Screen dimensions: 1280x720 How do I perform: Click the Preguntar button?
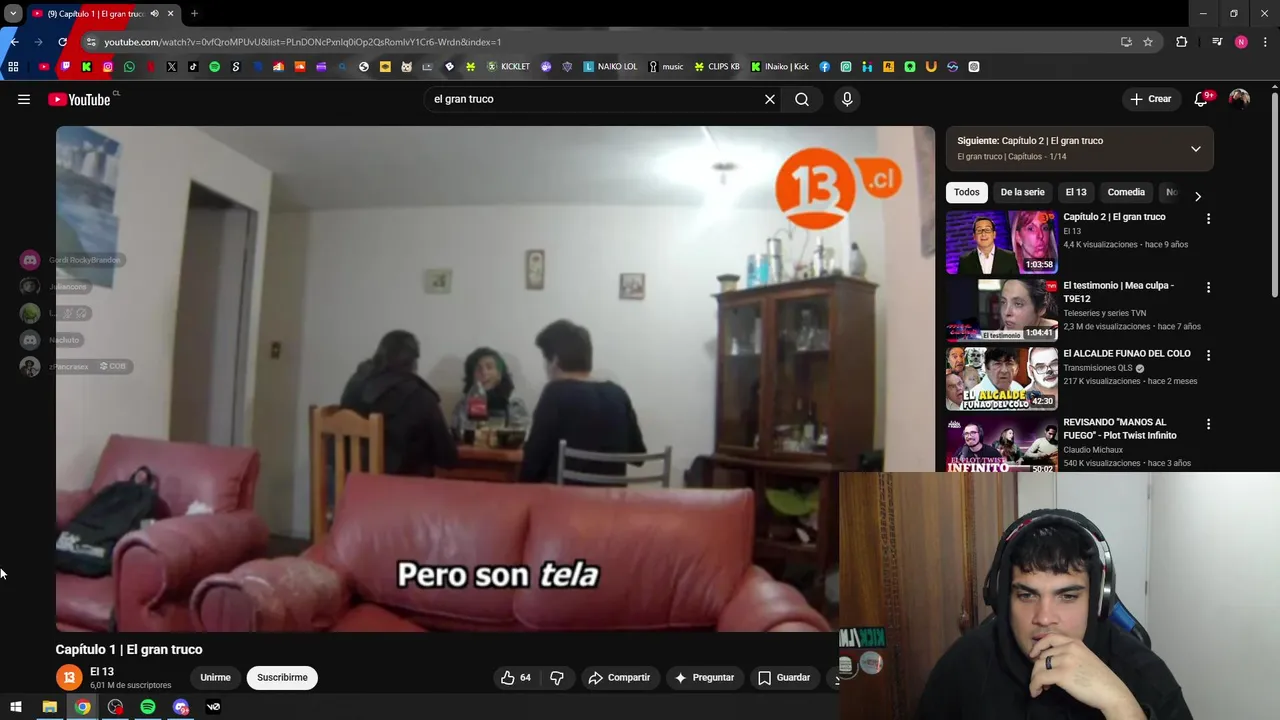[x=704, y=678]
